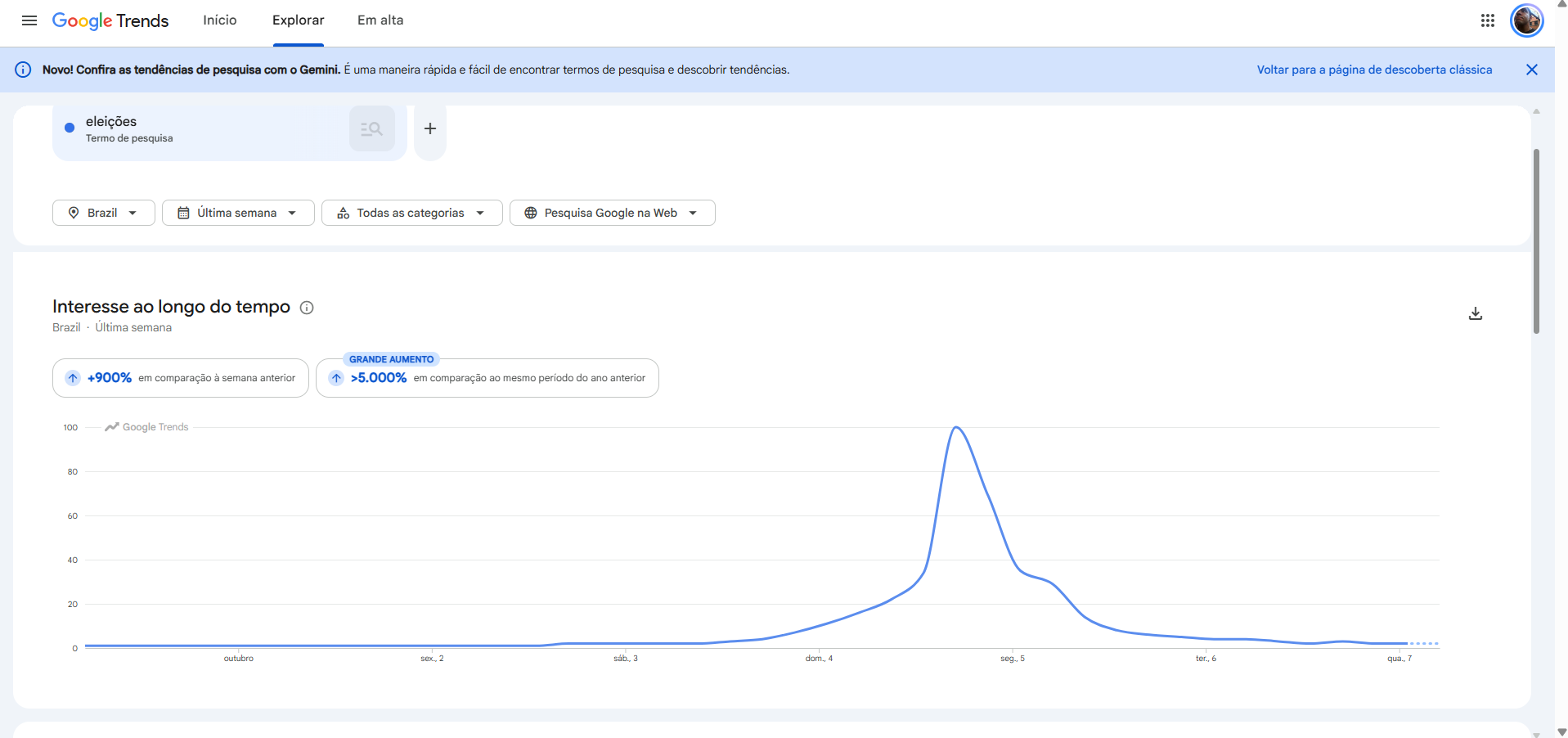Click the sáb., 3 axis label
This screenshot has width=1568, height=738.
click(626, 659)
